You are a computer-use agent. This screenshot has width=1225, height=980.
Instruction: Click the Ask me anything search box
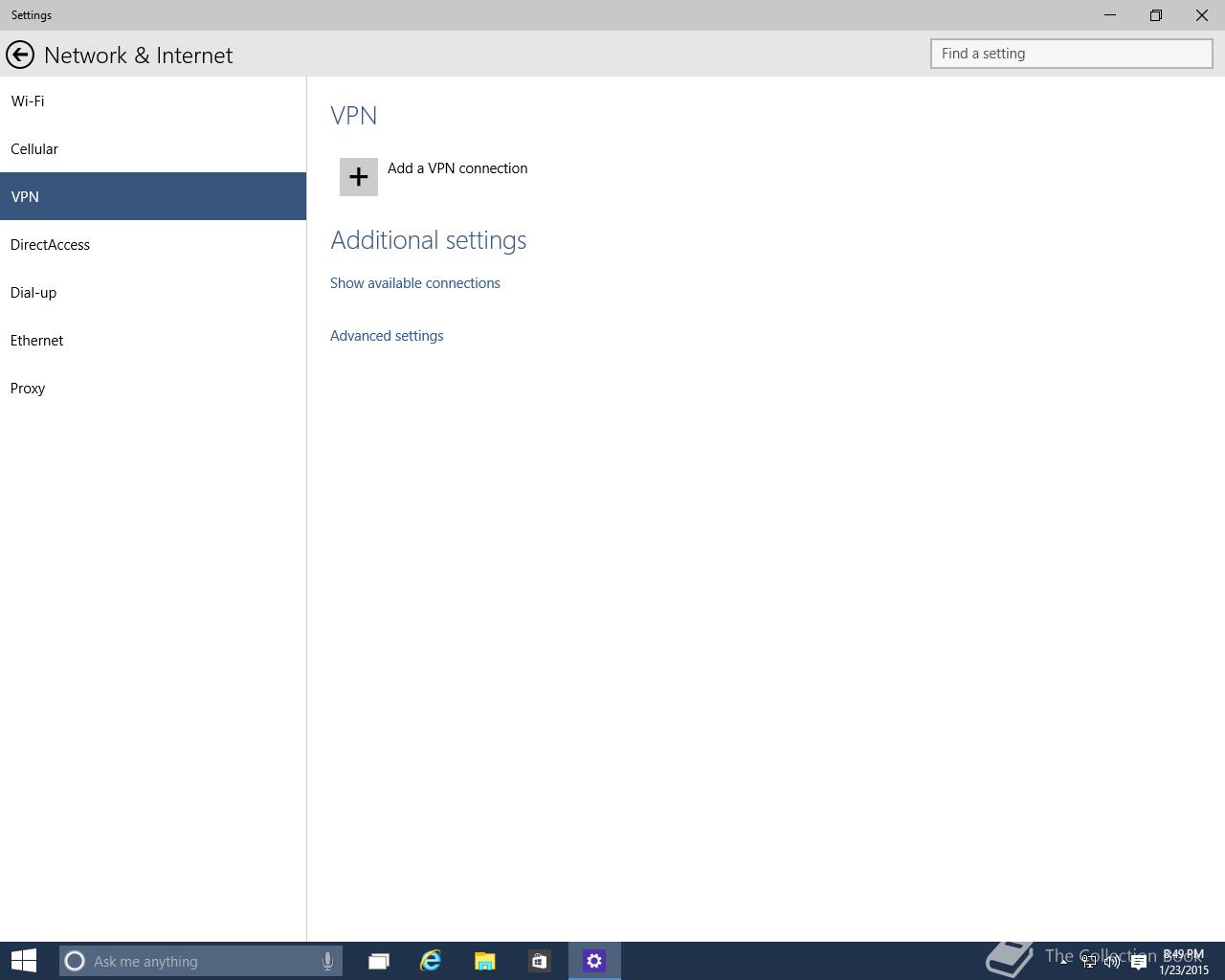[201, 961]
